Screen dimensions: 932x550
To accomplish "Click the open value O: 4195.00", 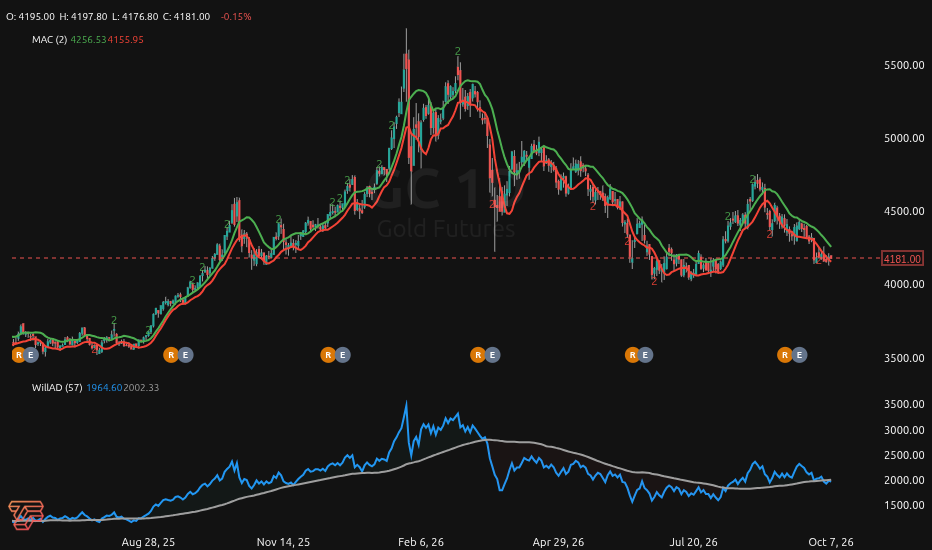I will 30,17.
